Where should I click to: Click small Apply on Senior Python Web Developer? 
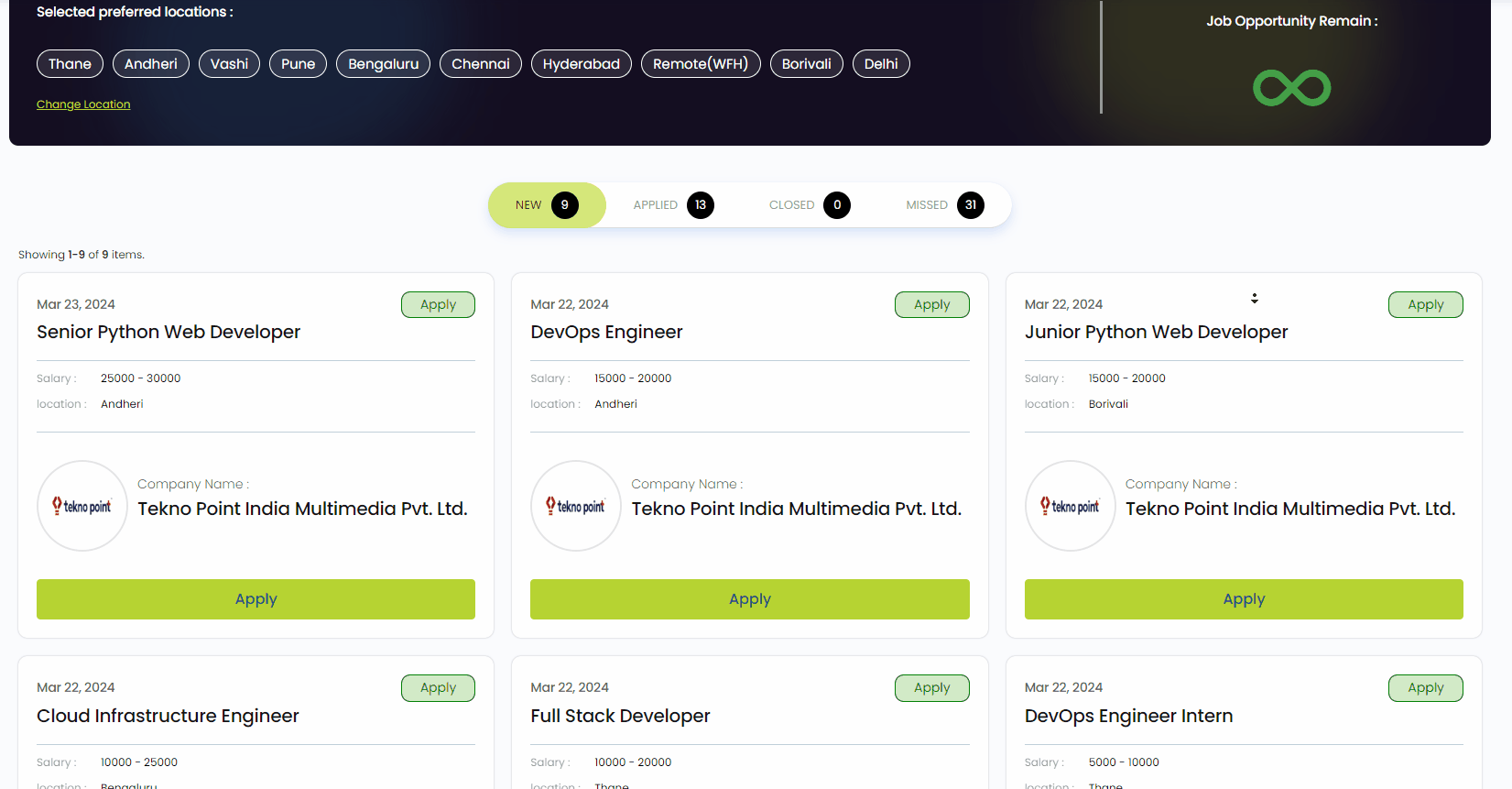[438, 305]
